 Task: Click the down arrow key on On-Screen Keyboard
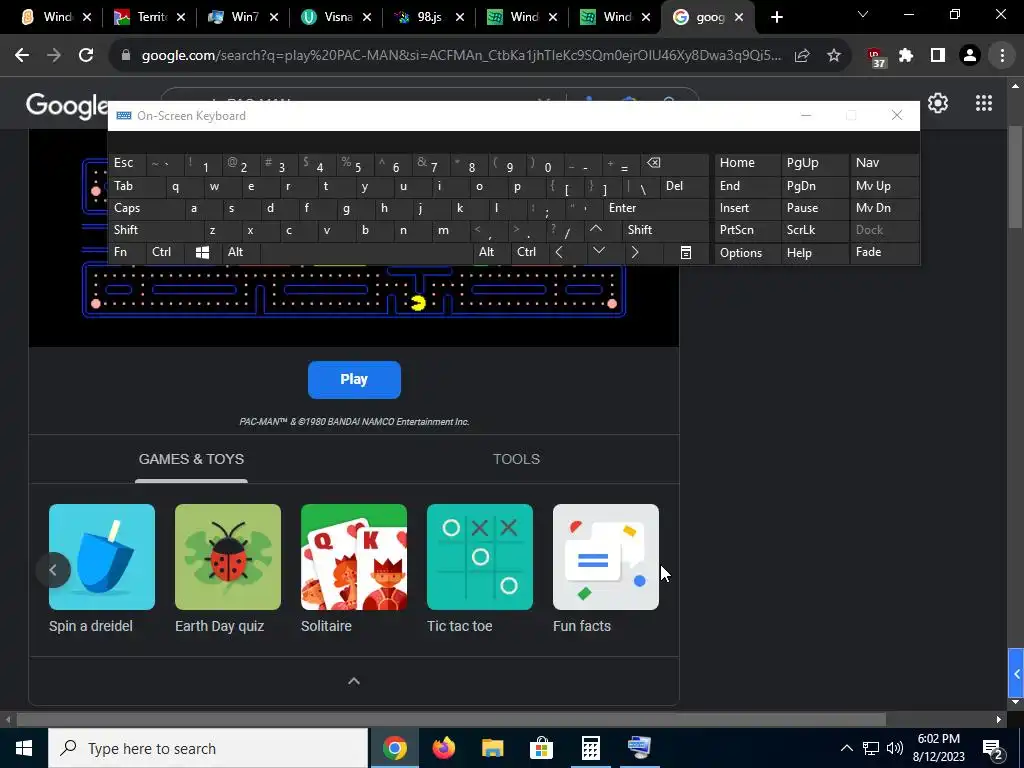coord(599,251)
